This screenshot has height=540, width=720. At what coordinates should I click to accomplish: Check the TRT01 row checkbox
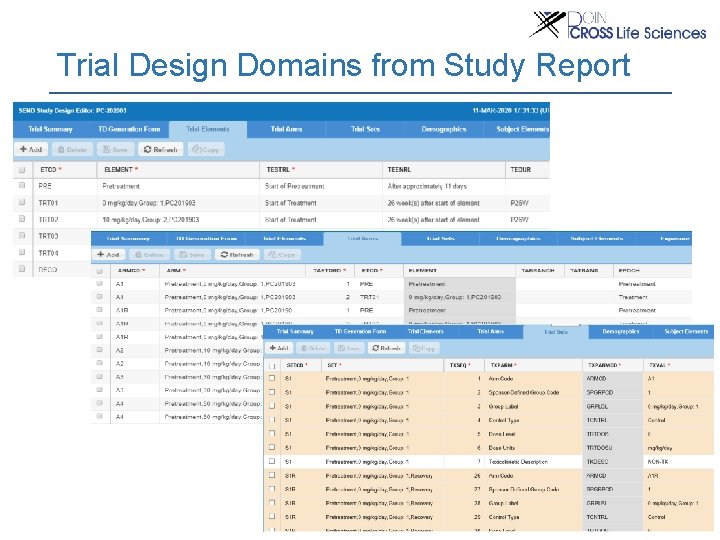[22, 202]
